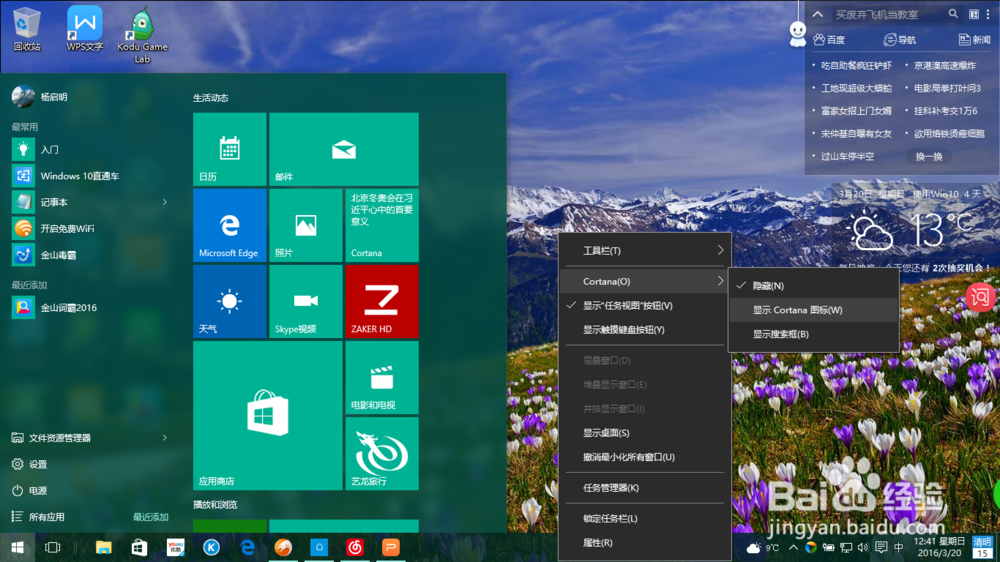Click the volume icon in system tray
Viewport: 1000px width, 562px height.
(863, 547)
